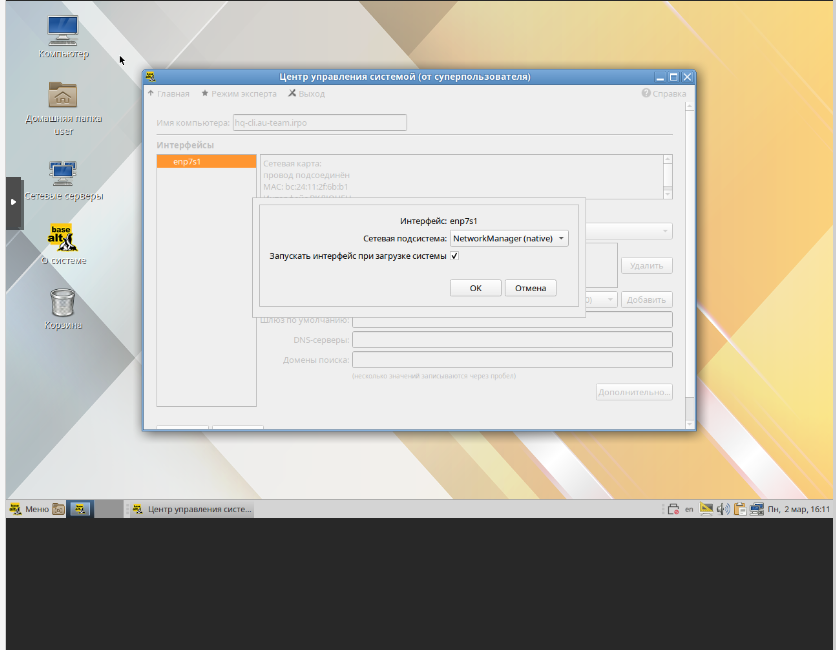The height and width of the screenshot is (650, 836).
Task: Switch keyboard layout via en indicator
Action: pyautogui.click(x=689, y=509)
